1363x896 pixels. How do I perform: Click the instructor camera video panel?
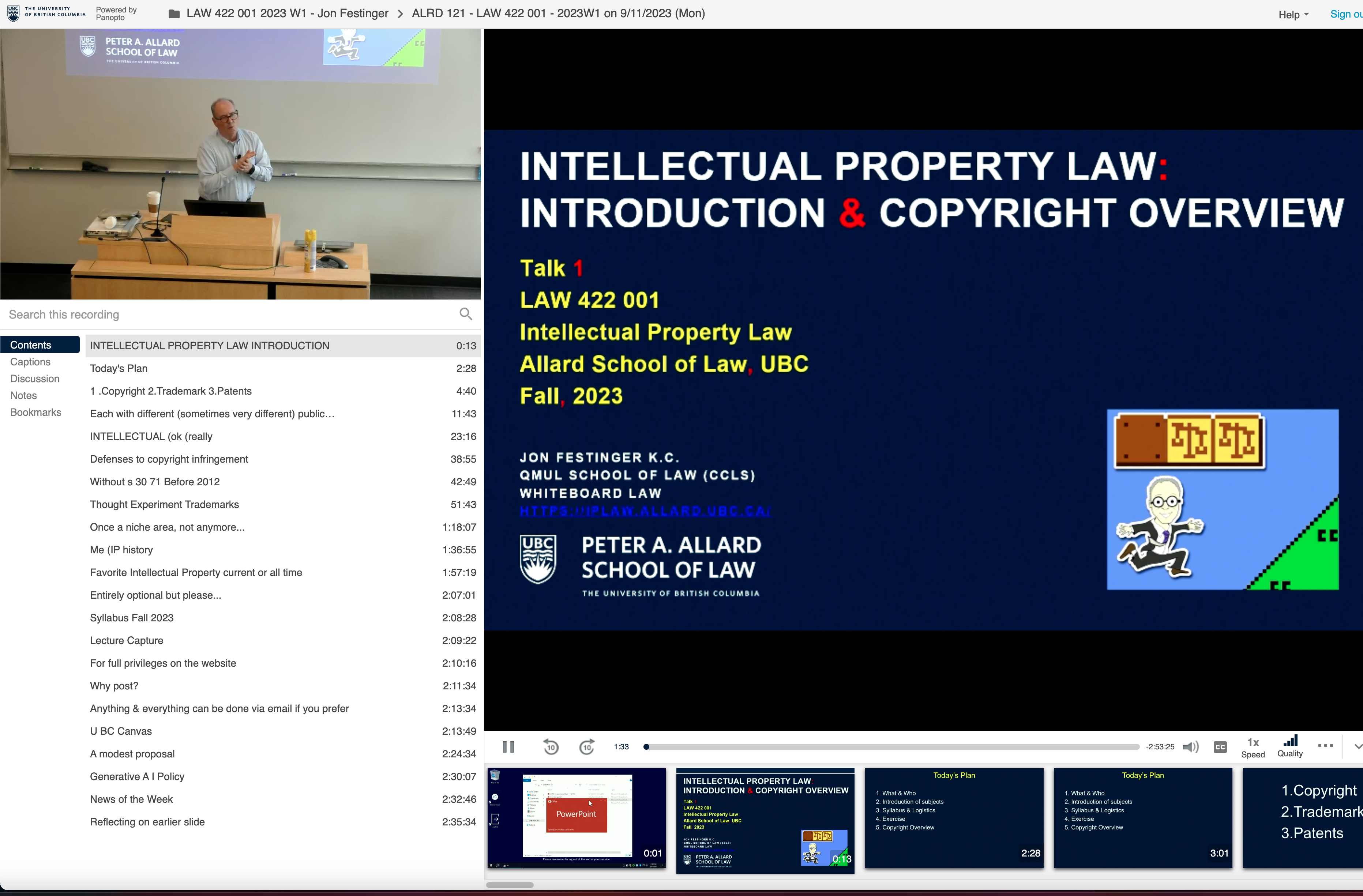[x=241, y=164]
